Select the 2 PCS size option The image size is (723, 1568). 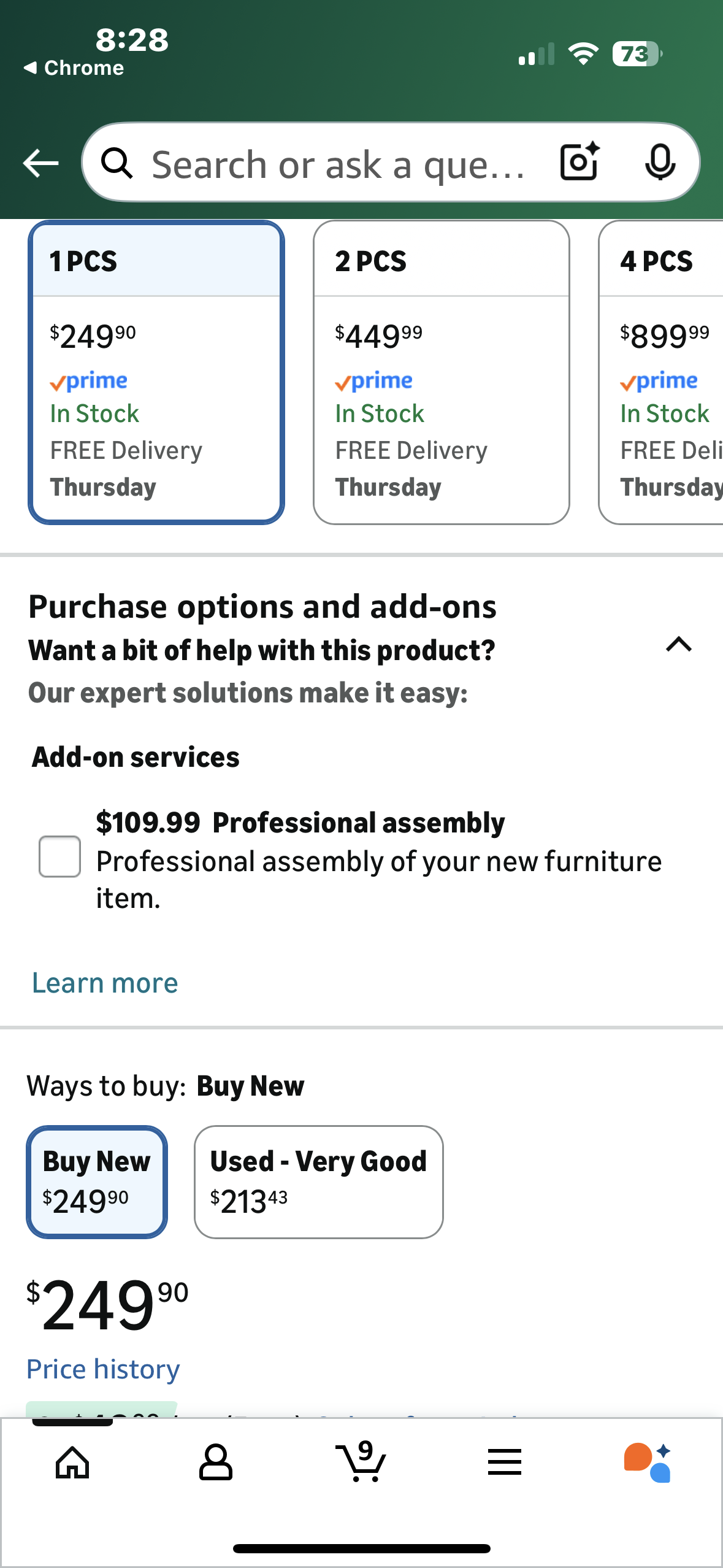pyautogui.click(x=441, y=372)
